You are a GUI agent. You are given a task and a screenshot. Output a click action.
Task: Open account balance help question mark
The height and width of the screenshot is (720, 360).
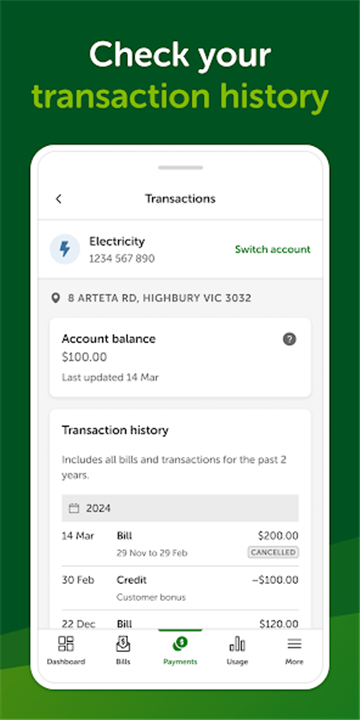coord(289,339)
